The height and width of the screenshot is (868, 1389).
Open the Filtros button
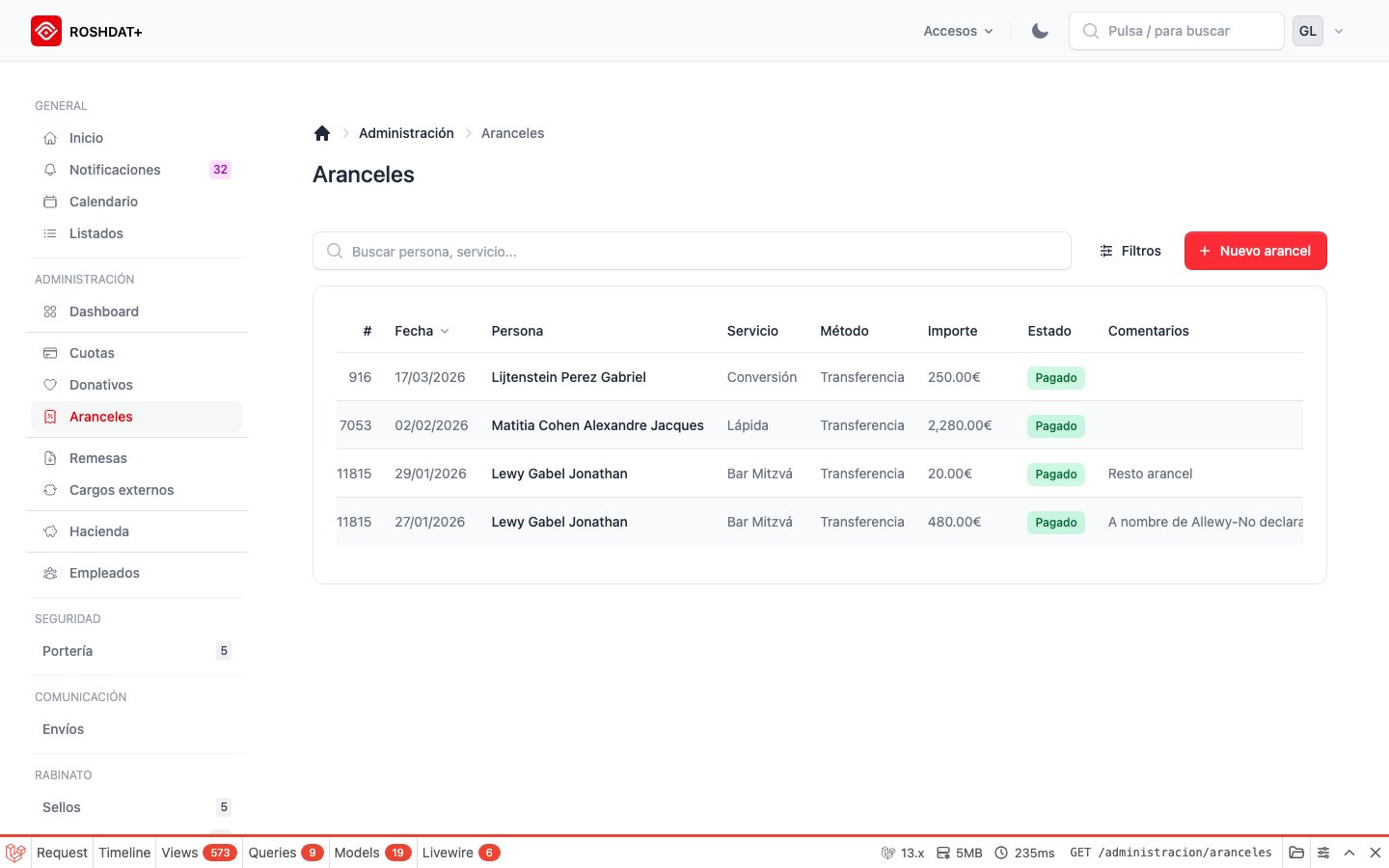[1130, 251]
